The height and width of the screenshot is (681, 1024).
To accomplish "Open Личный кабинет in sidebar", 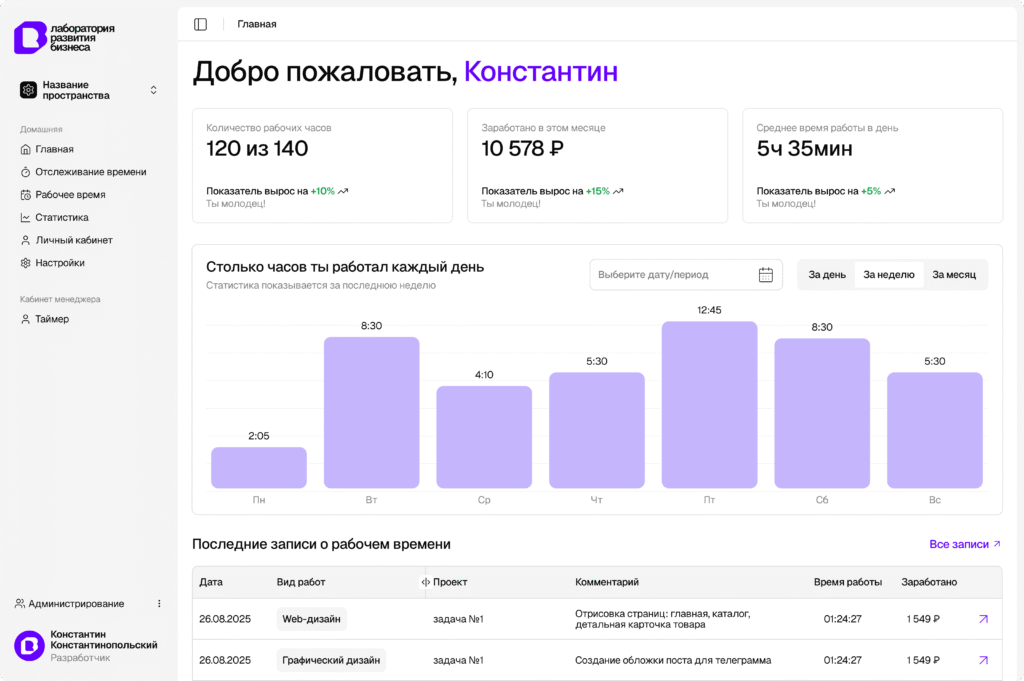I will tap(73, 240).
